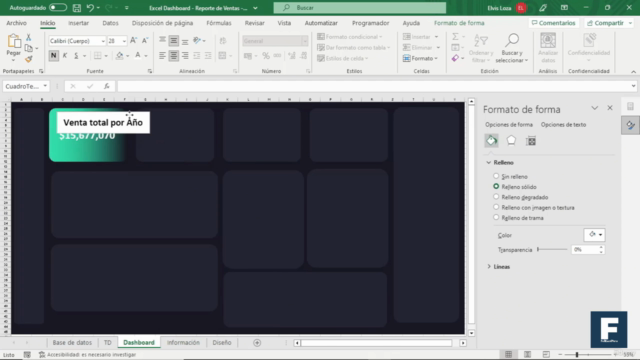Open the Name Box dropdown
Screen dimensions: 640x360
[45, 86]
